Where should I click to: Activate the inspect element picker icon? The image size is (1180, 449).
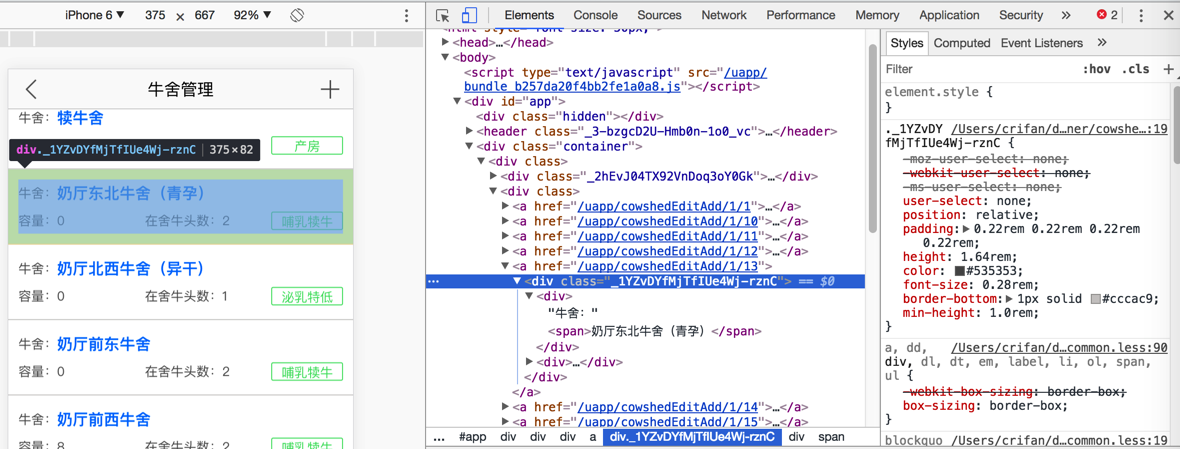click(442, 15)
